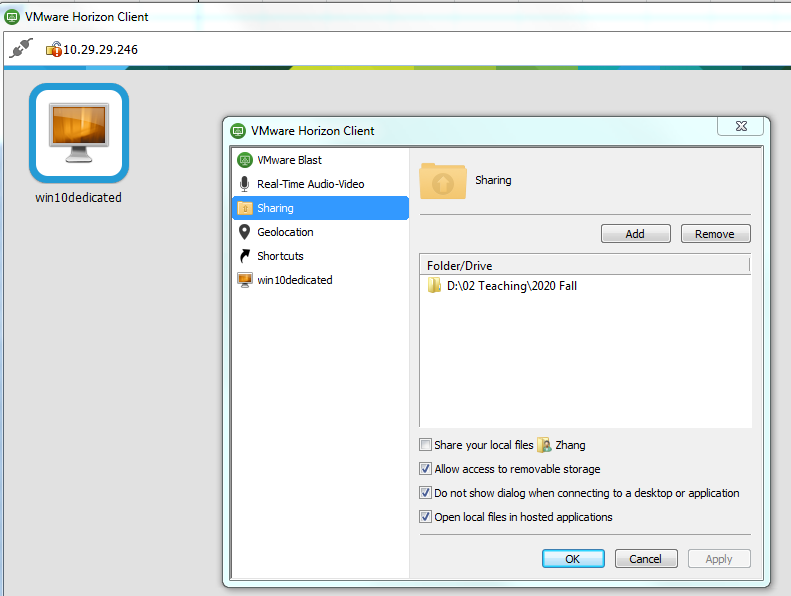Image resolution: width=791 pixels, height=596 pixels.
Task: Click the win10dedicated label under desktop icon
Action: coord(78,197)
